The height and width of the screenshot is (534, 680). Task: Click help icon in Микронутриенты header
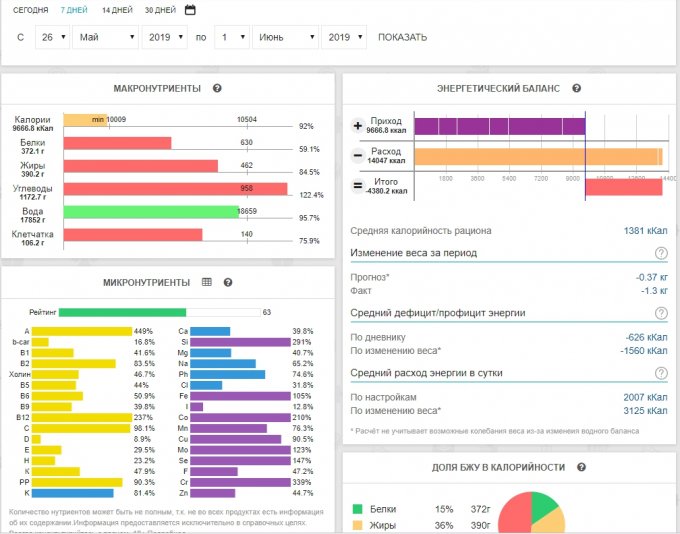[228, 283]
